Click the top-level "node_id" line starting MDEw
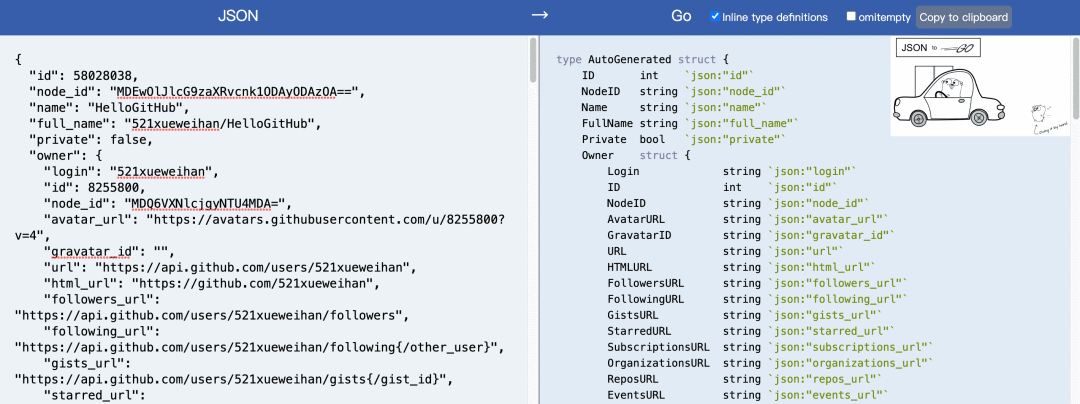Screen dimensions: 1080x404 pos(196,91)
